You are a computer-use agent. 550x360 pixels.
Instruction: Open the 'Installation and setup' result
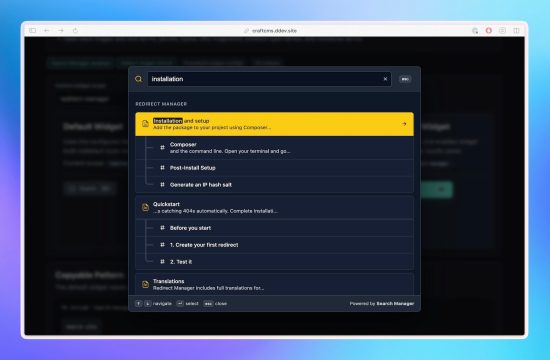click(x=274, y=124)
